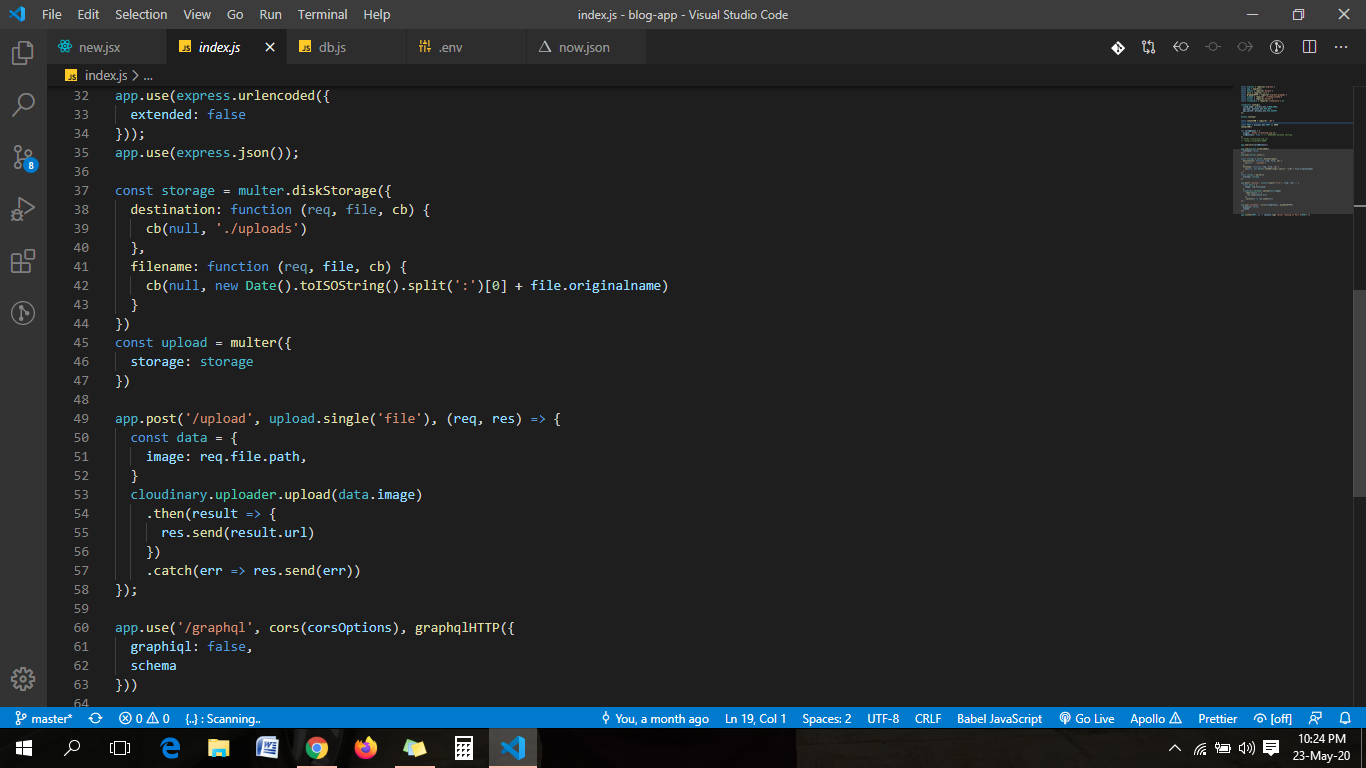Screen dimensions: 1366x768
Task: Click the 'You, a month ago' blame entry
Action: [655, 718]
